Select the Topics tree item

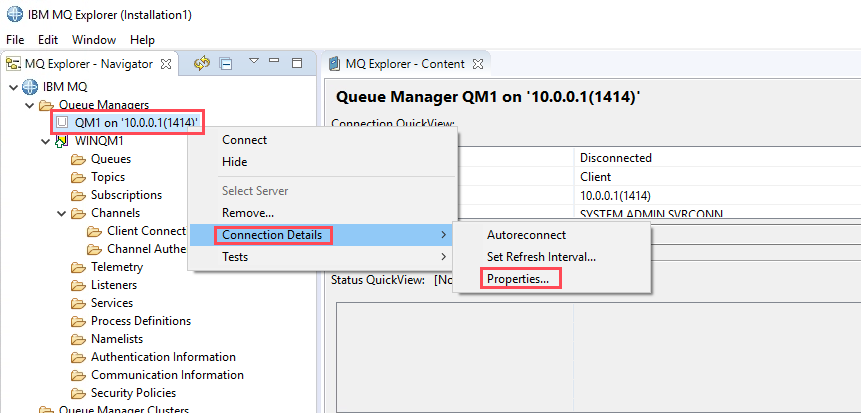click(x=108, y=177)
